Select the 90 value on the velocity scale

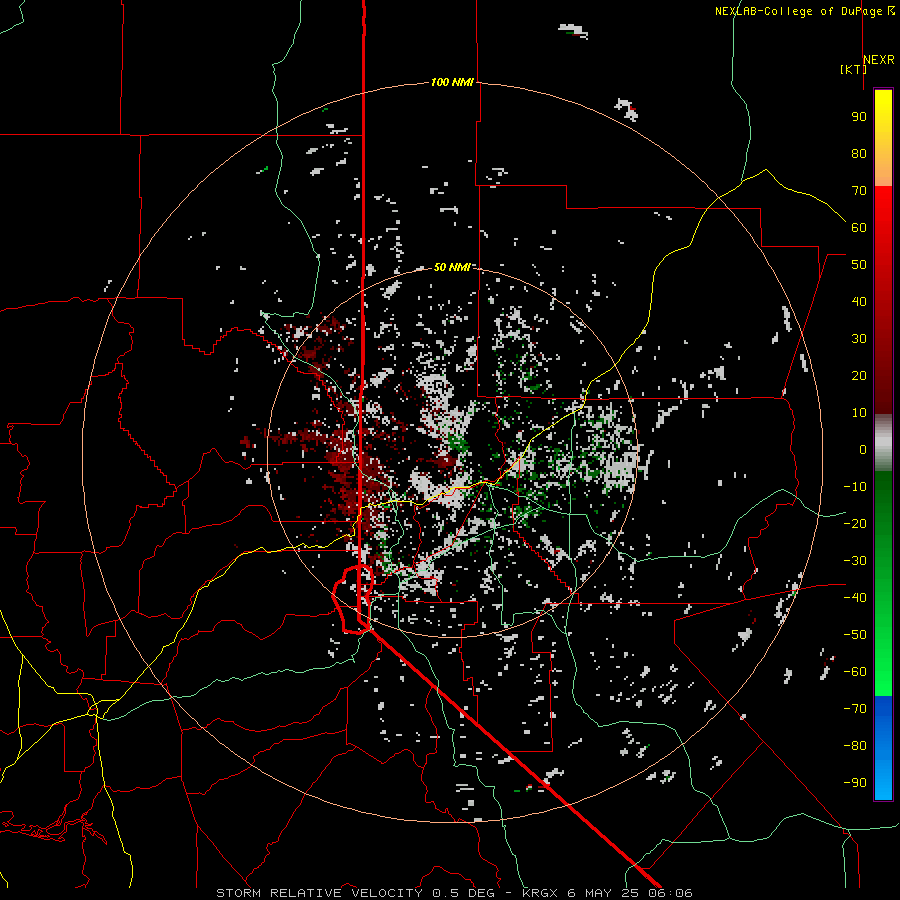(859, 117)
